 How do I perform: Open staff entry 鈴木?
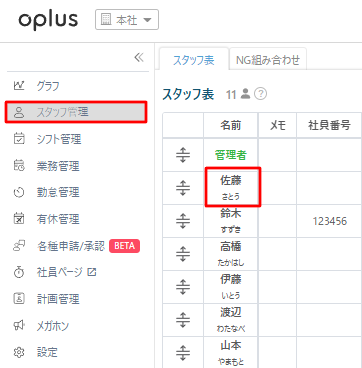pyautogui.click(x=231, y=220)
